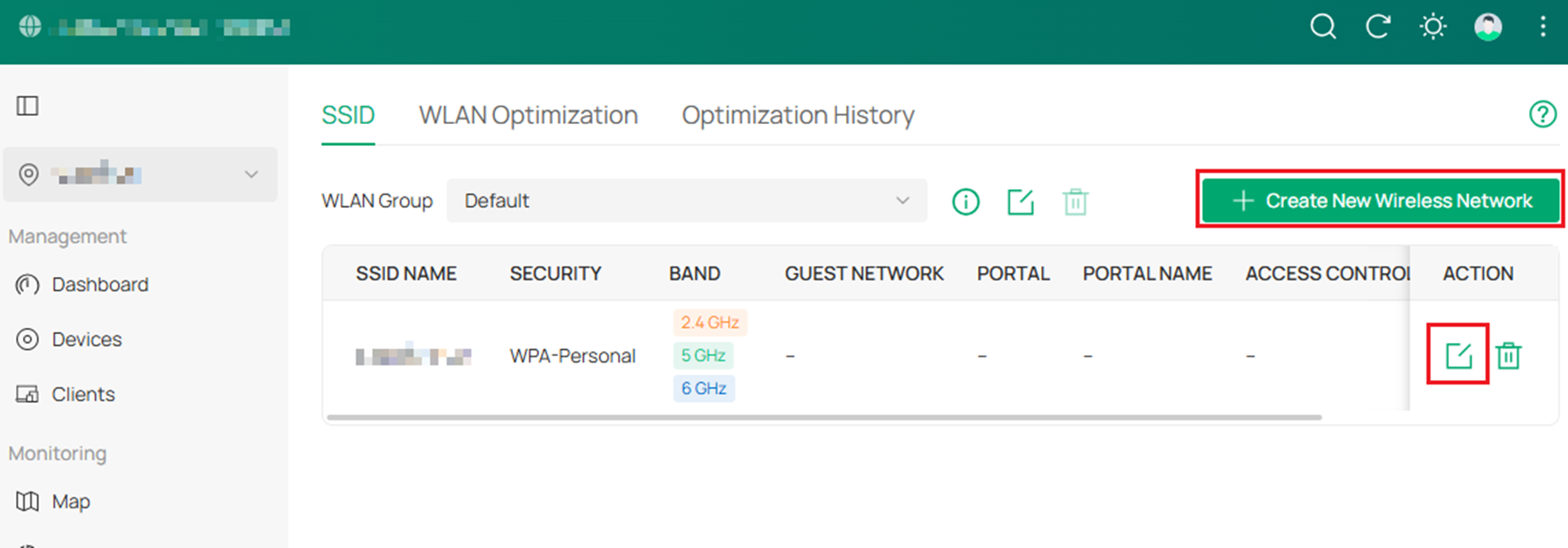The width and height of the screenshot is (1568, 548).
Task: Open the three-dot more options menu
Action: tap(1542, 27)
